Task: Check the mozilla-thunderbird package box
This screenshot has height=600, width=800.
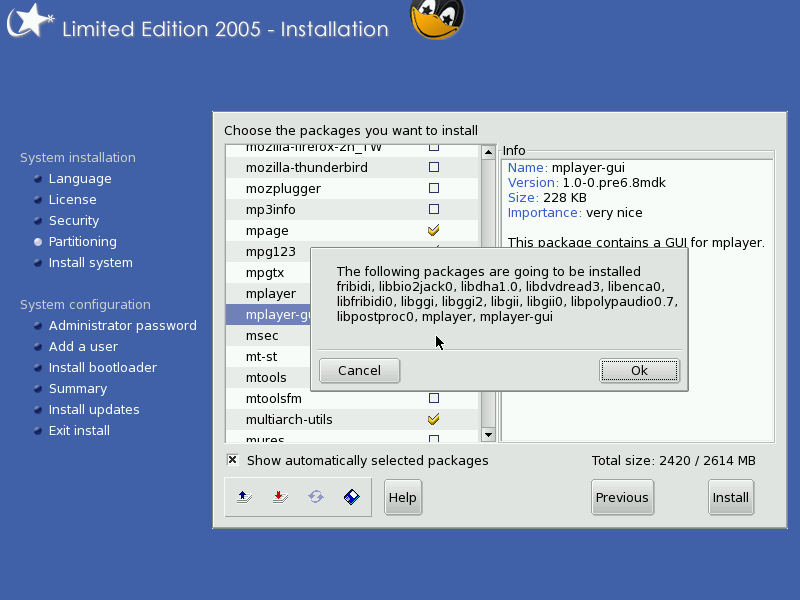Action: [x=434, y=167]
